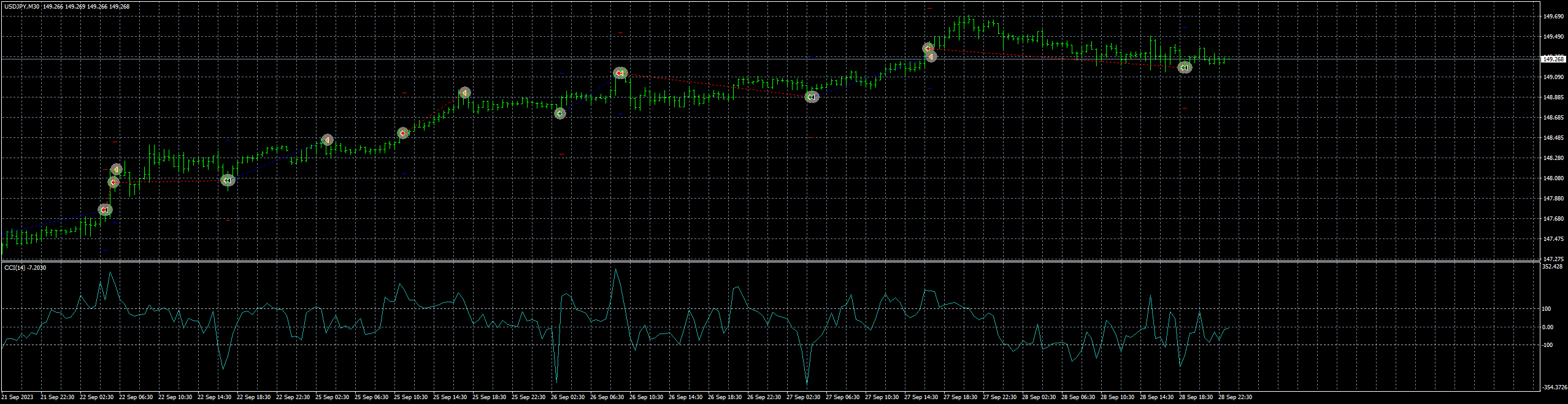Click the red double-arrow marker near 149.130
The image size is (1568, 404).
620,73
